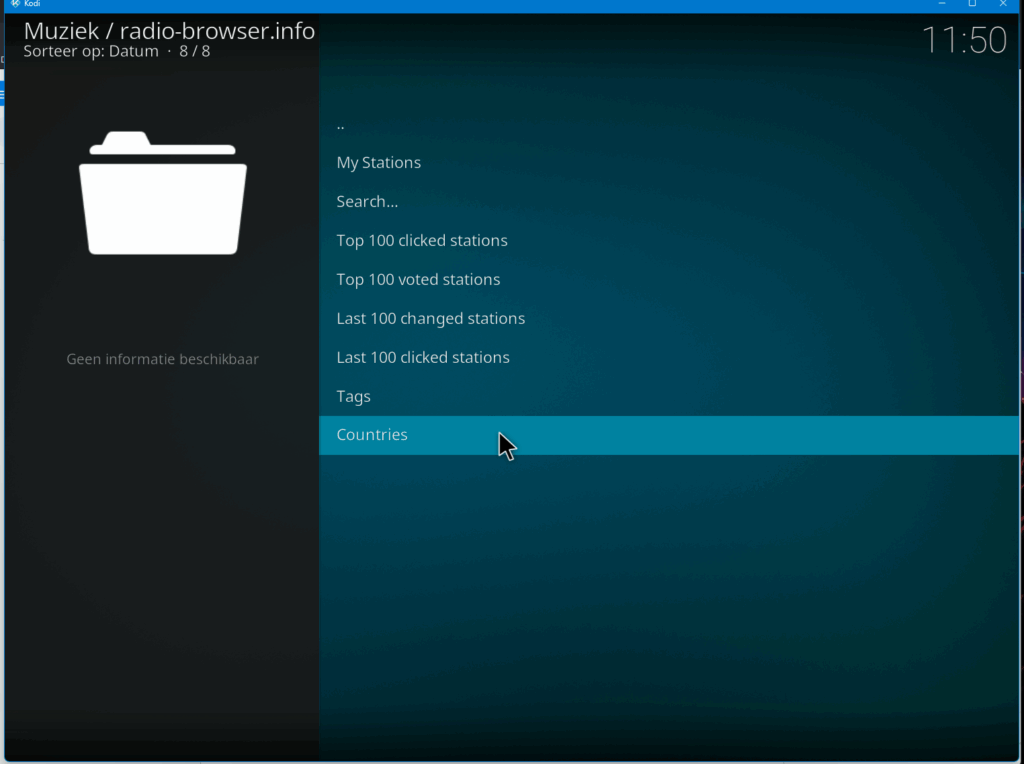Minimize the Kodi window
This screenshot has width=1024, height=764.
[x=941, y=4]
